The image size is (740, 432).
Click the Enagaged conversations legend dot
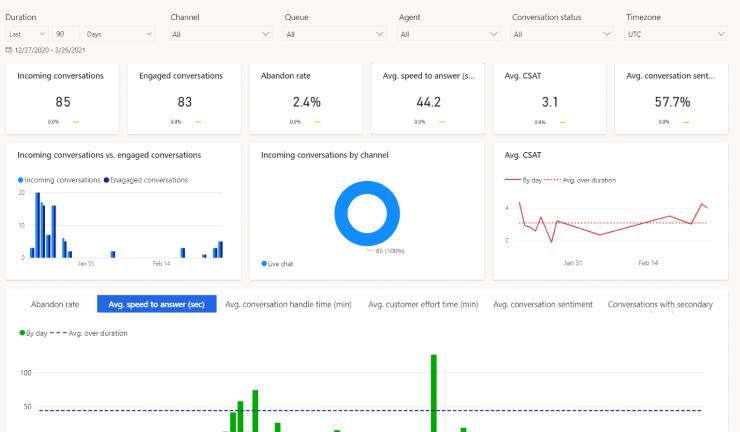(106, 180)
